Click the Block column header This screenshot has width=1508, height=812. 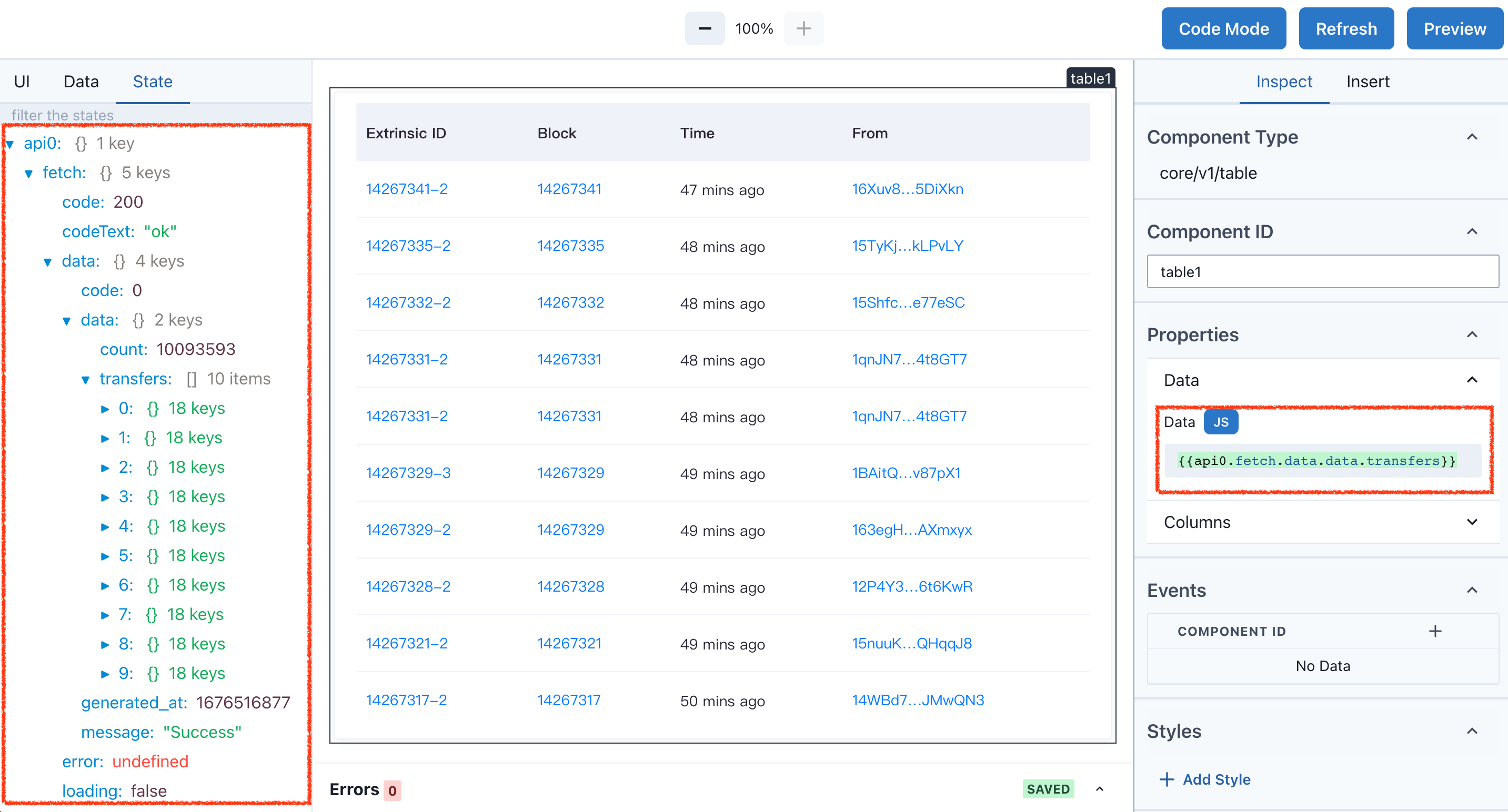coord(557,134)
